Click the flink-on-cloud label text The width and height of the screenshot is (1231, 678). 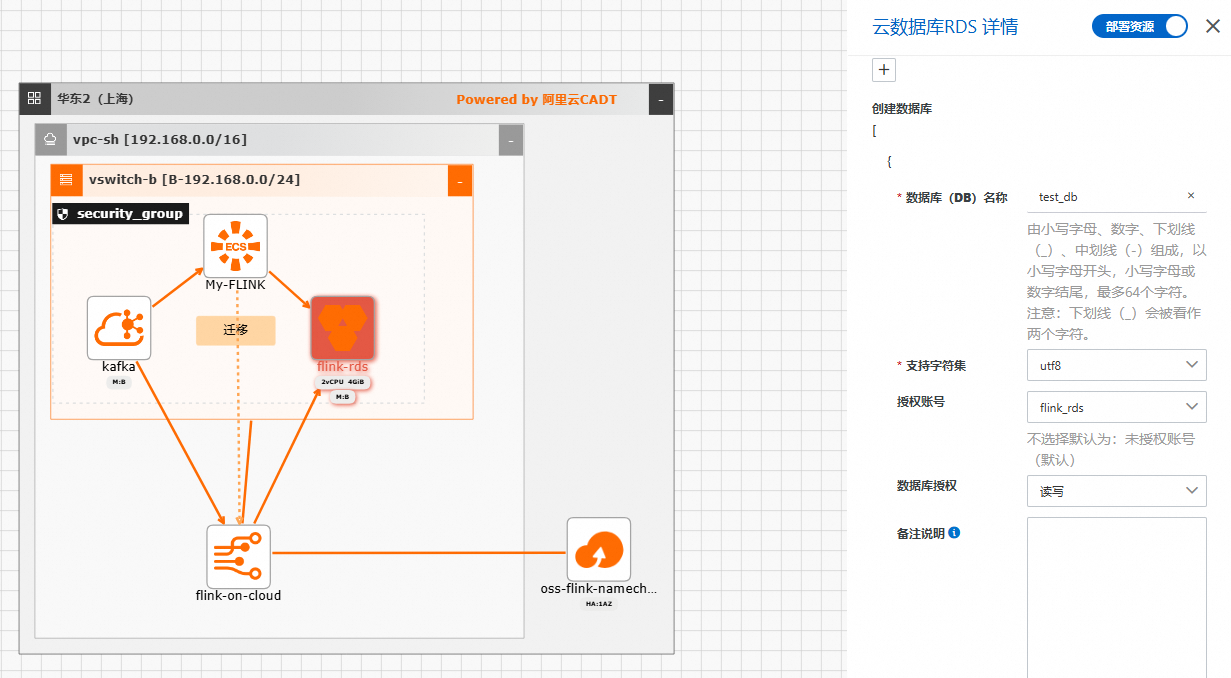pyautogui.click(x=238, y=595)
